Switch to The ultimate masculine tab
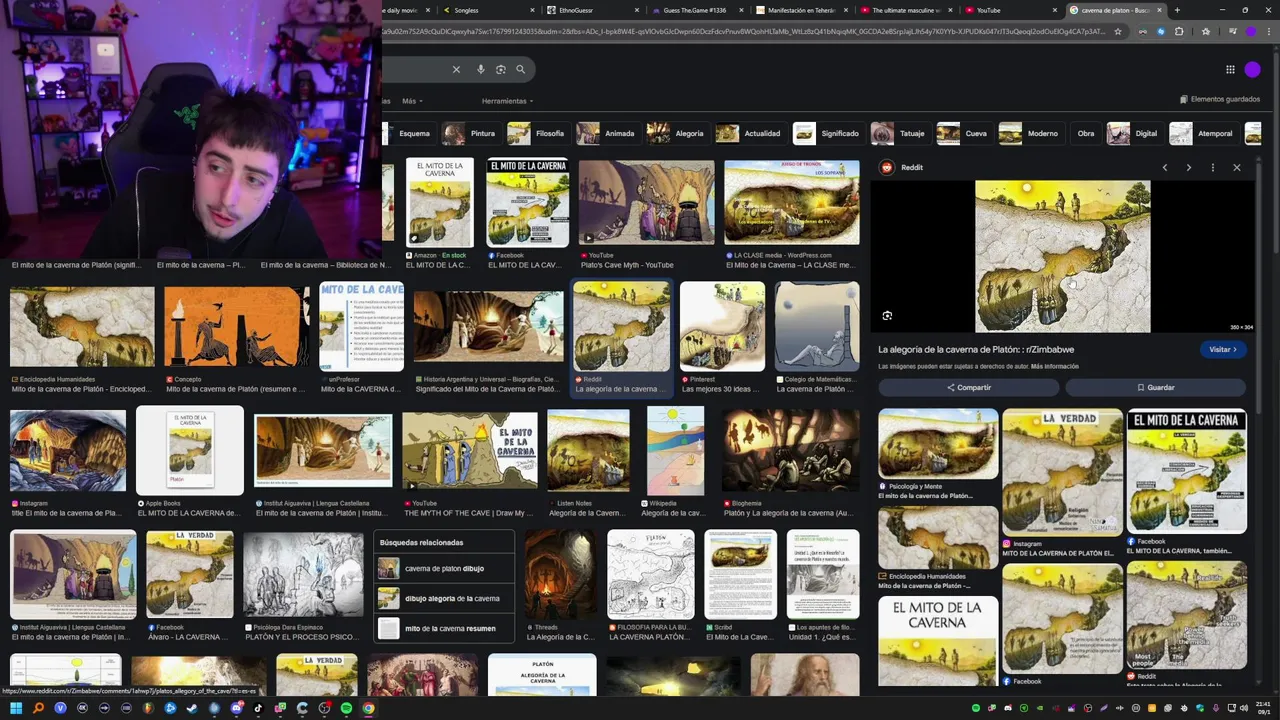This screenshot has width=1280, height=720. point(907,10)
